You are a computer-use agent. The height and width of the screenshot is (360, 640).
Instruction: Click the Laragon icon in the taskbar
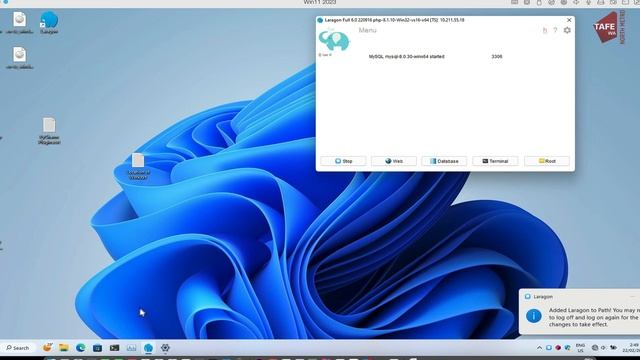(x=148, y=348)
